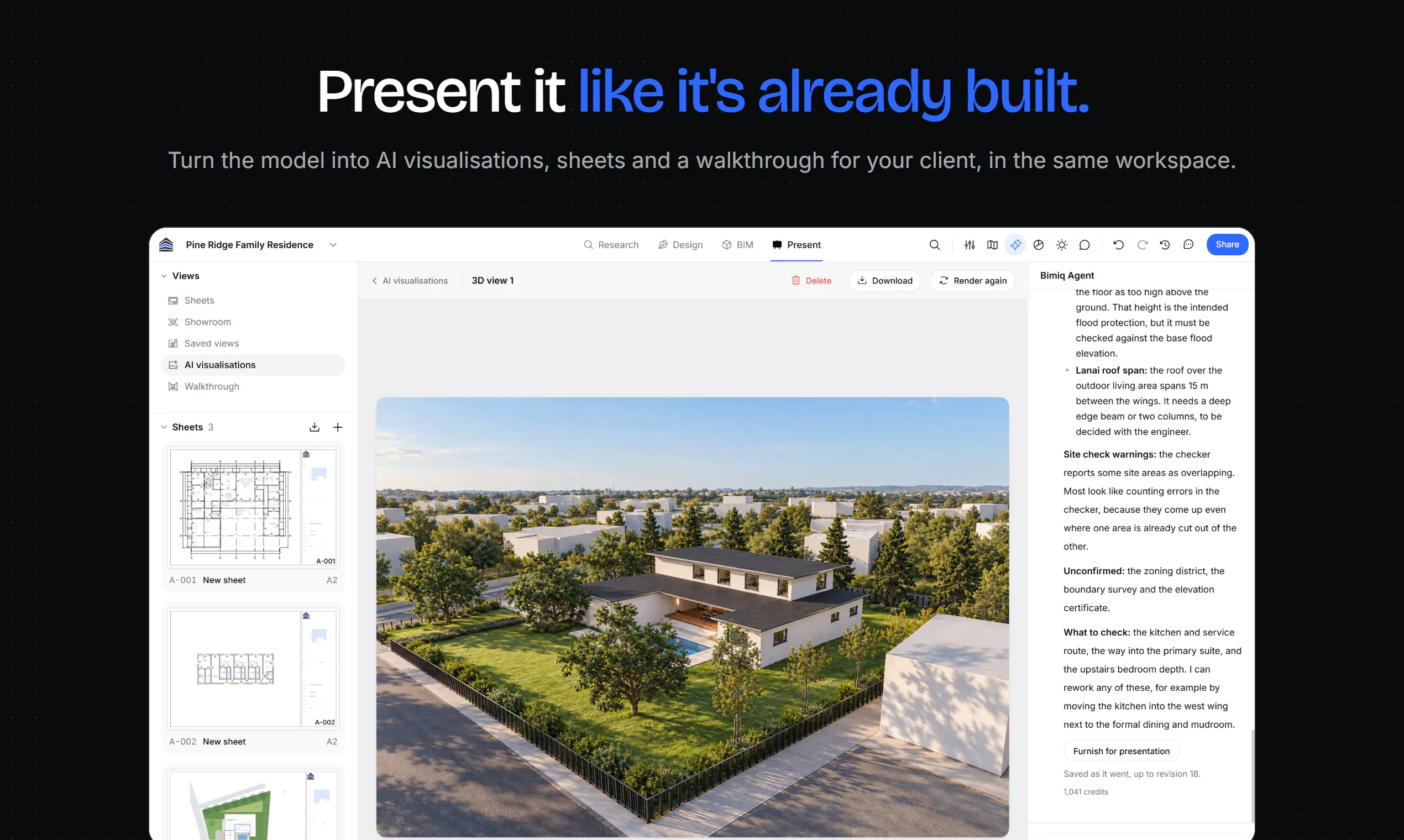The height and width of the screenshot is (840, 1404).
Task: Open the chat bubble with dots icon
Action: click(x=1188, y=244)
